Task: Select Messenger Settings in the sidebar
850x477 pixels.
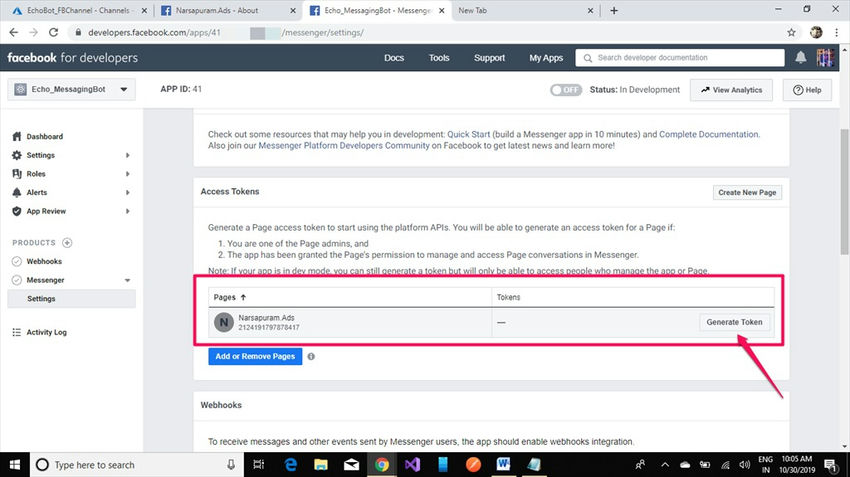Action: [72, 299]
